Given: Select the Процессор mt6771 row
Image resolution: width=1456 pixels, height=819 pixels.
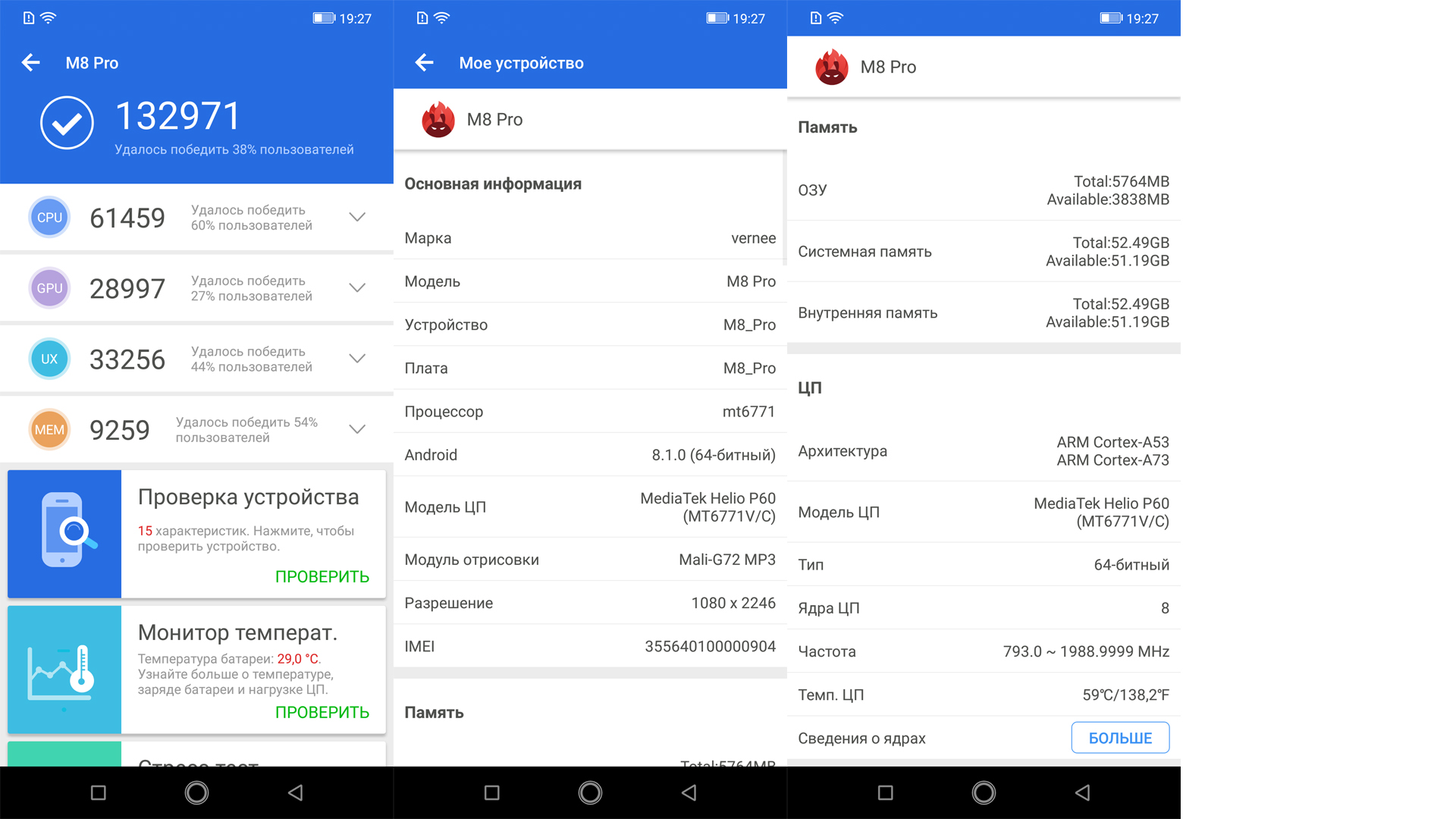Looking at the screenshot, I should point(590,411).
